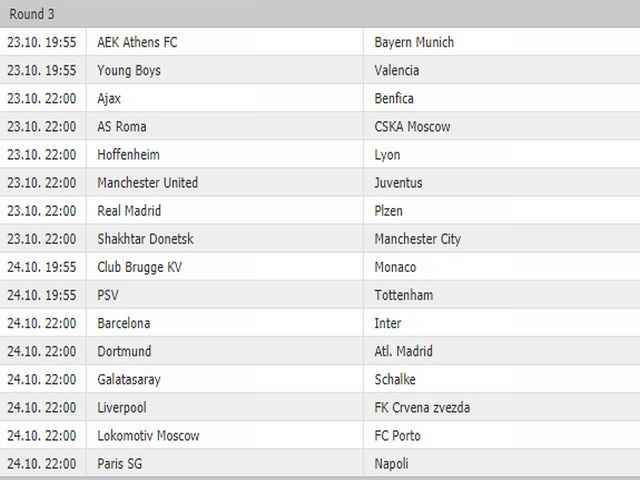Select Real Madrid home team
The width and height of the screenshot is (640, 480).
[x=129, y=211]
